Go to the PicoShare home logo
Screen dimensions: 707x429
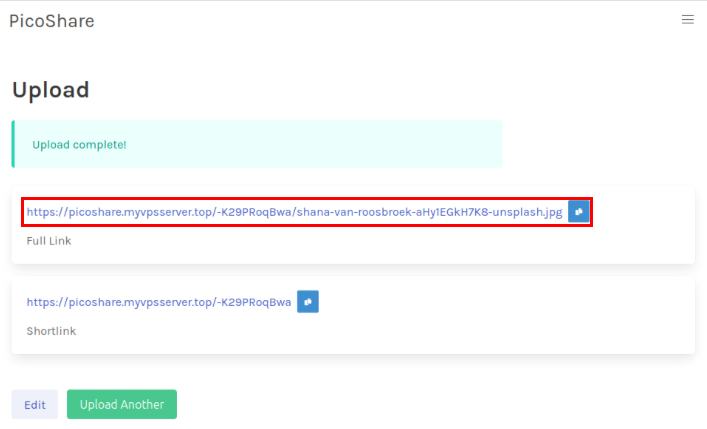(52, 21)
